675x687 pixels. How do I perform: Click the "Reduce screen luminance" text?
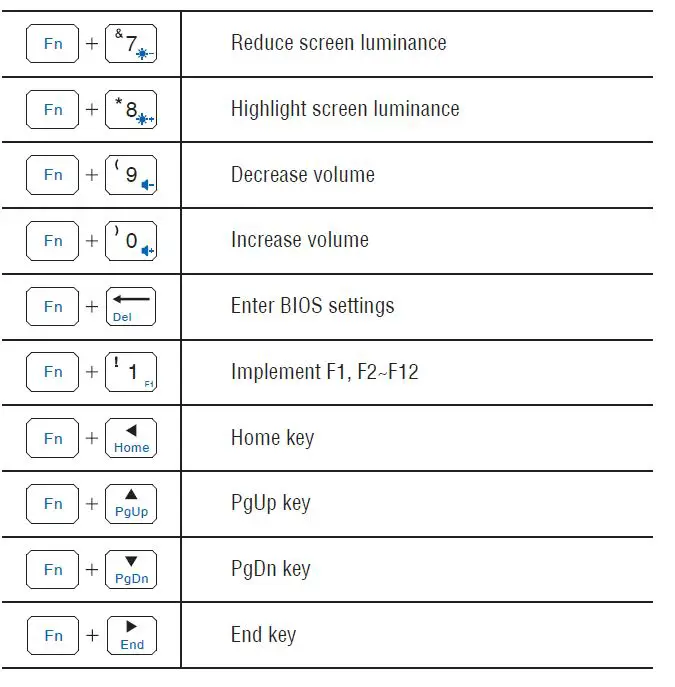click(x=338, y=43)
